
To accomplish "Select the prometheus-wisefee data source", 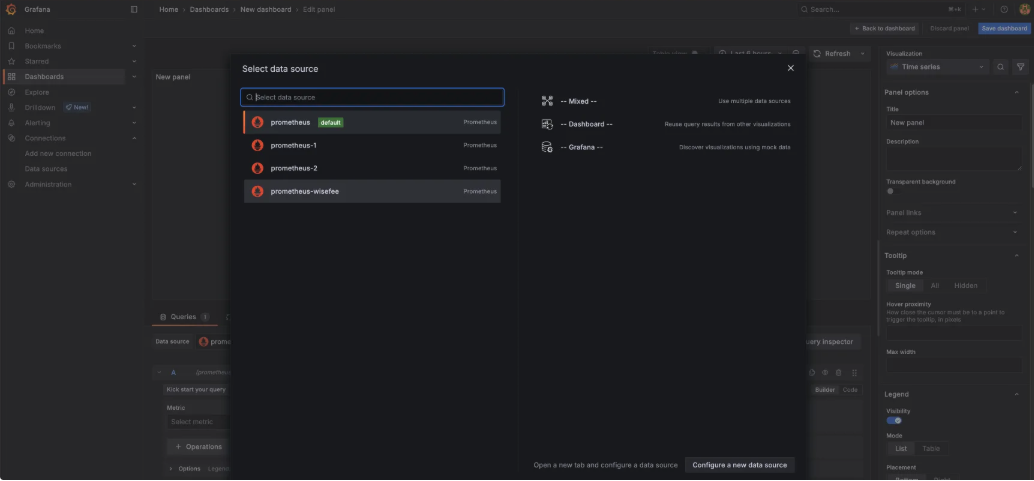I will click(372, 191).
